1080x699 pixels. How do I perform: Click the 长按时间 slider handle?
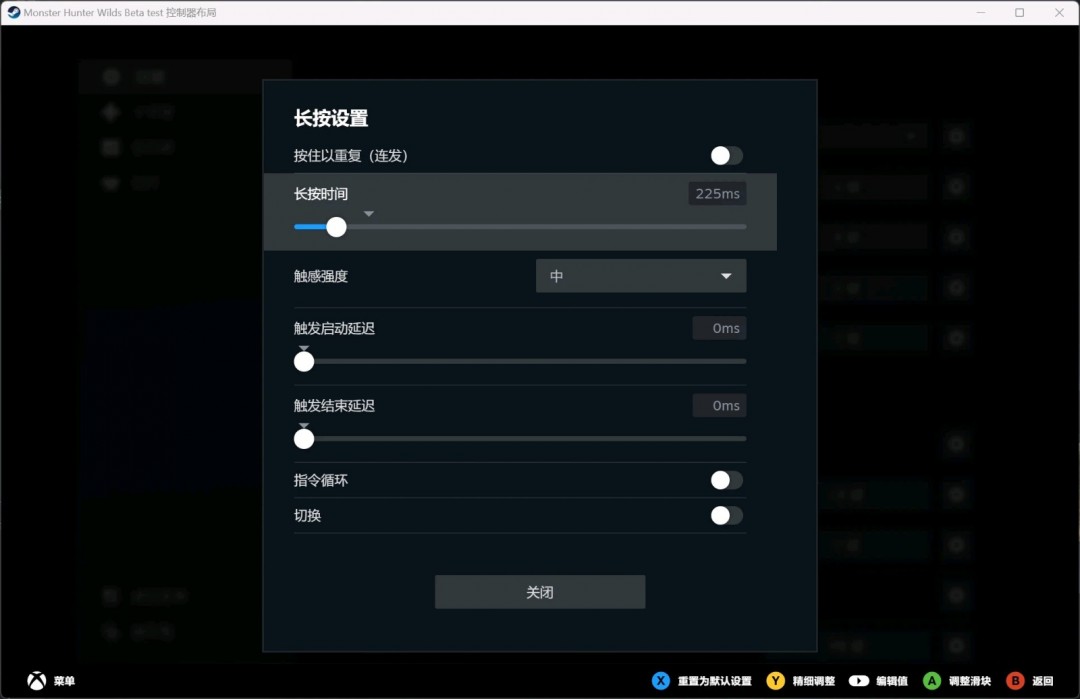point(337,227)
